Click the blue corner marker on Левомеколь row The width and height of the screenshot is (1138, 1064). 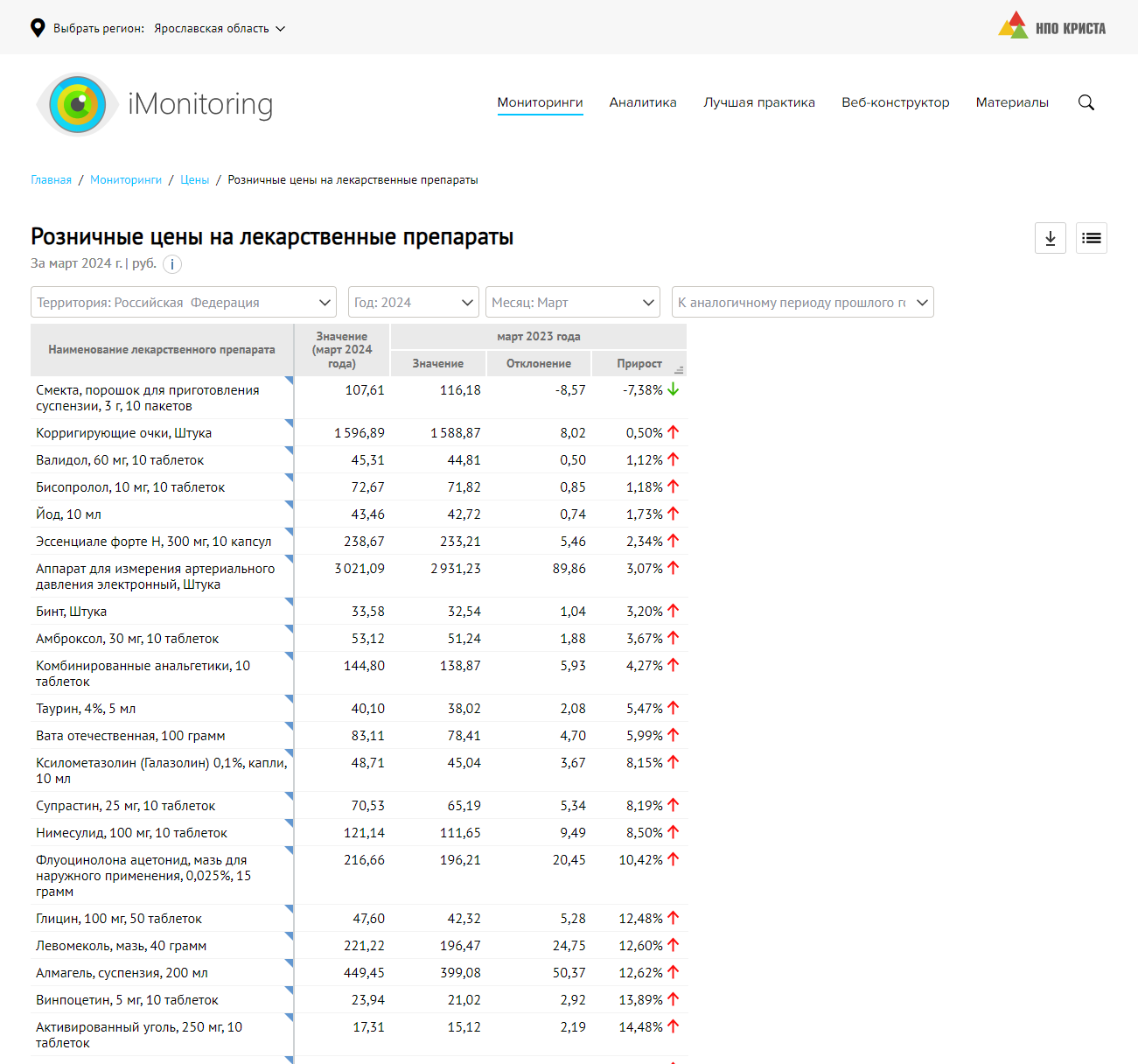290,936
